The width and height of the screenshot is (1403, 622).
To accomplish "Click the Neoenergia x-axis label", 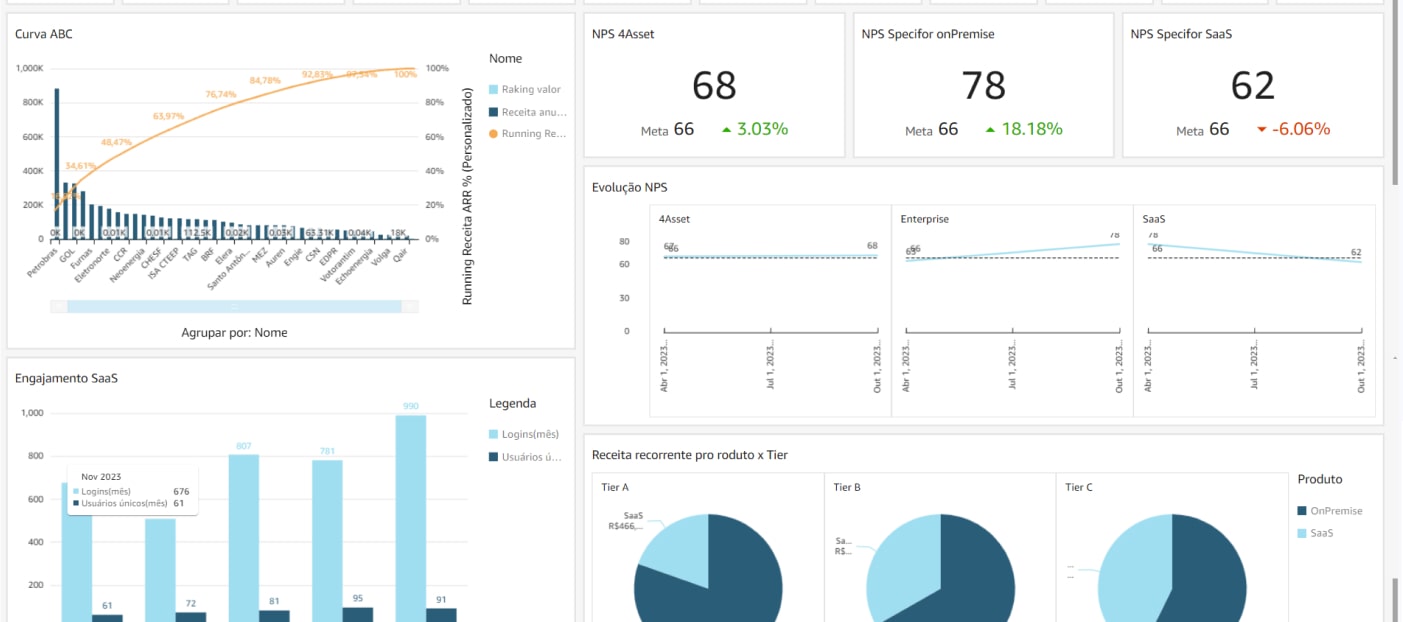I will (129, 265).
